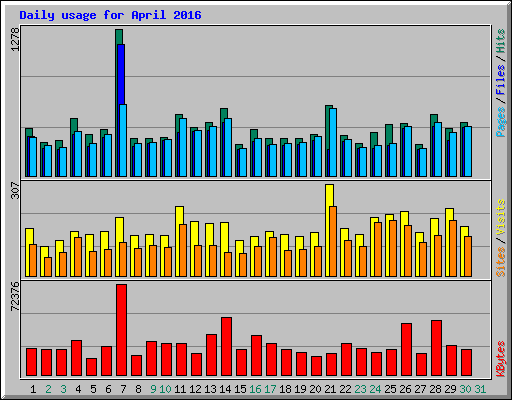Viewport: 512px width, 400px height.
Task: Click the yellow Visits bar for day 11
Action: (x=177, y=241)
